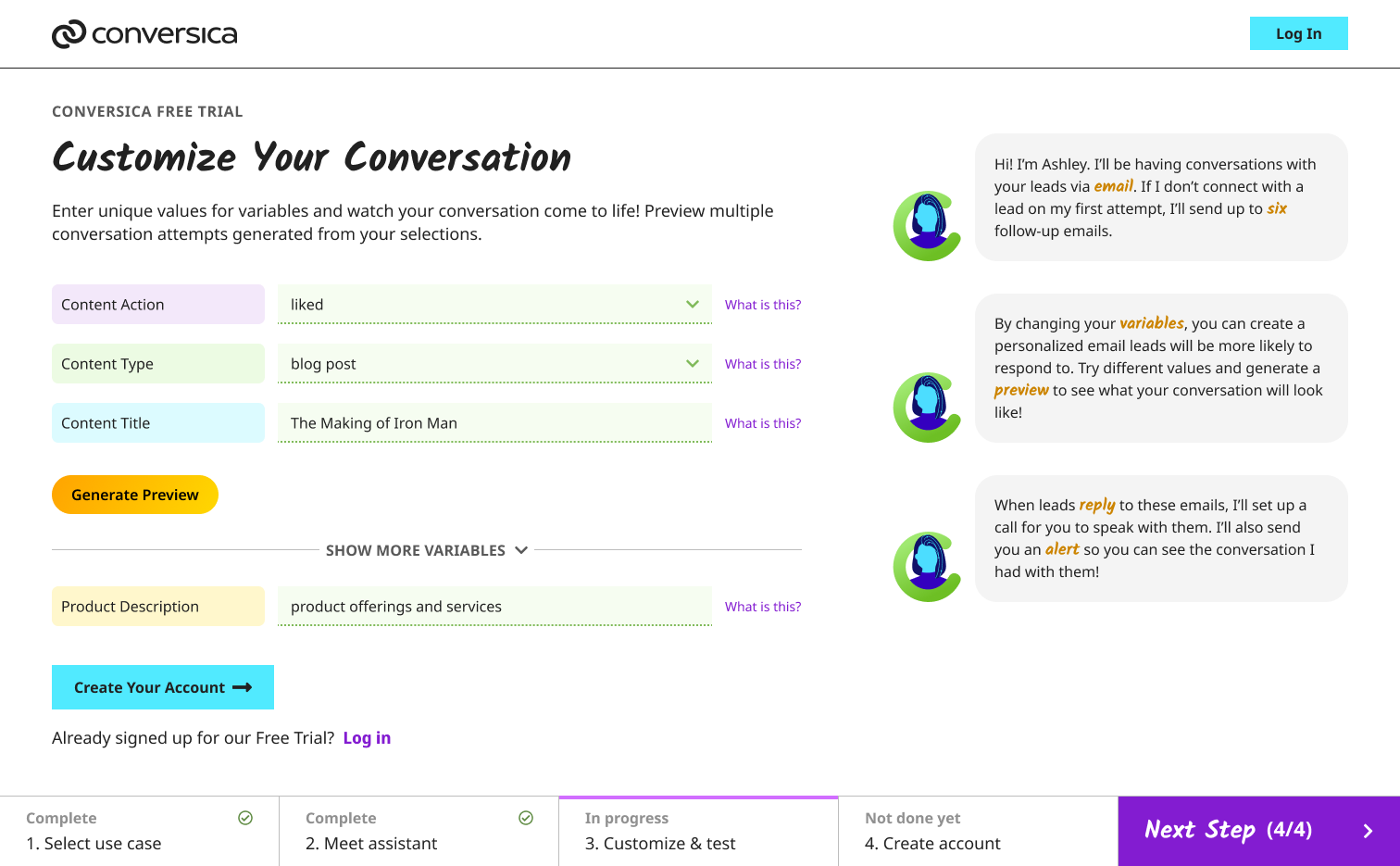Go to step 4 Create account
The width and height of the screenshot is (1400, 866).
[x=978, y=831]
